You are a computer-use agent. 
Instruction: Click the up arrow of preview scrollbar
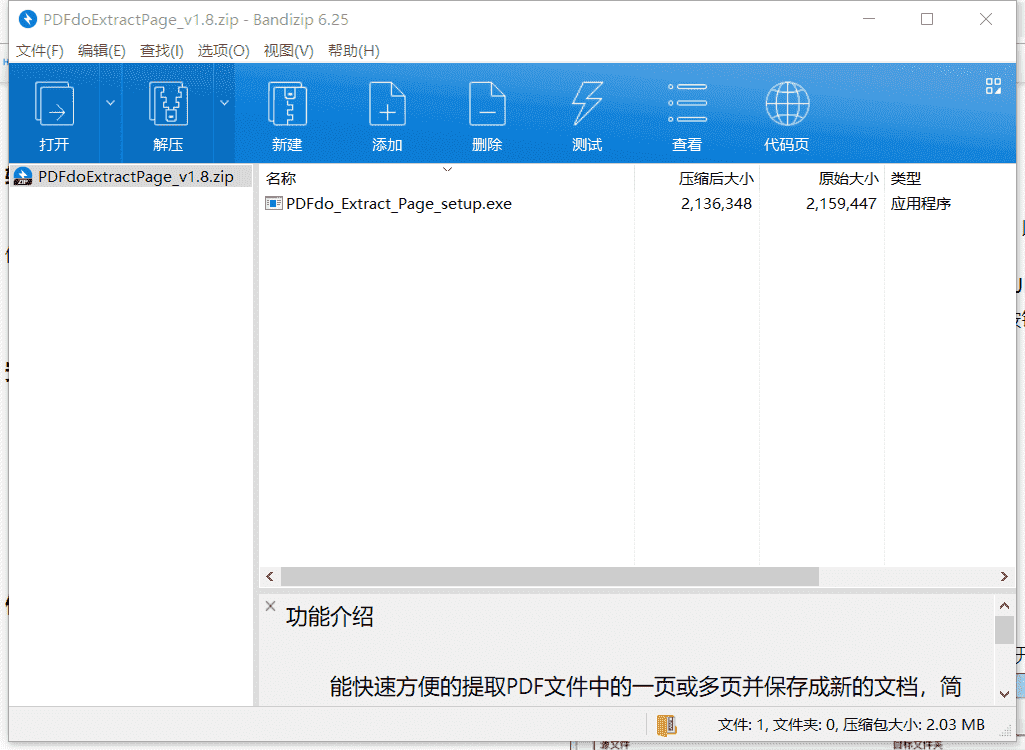[x=1004, y=605]
